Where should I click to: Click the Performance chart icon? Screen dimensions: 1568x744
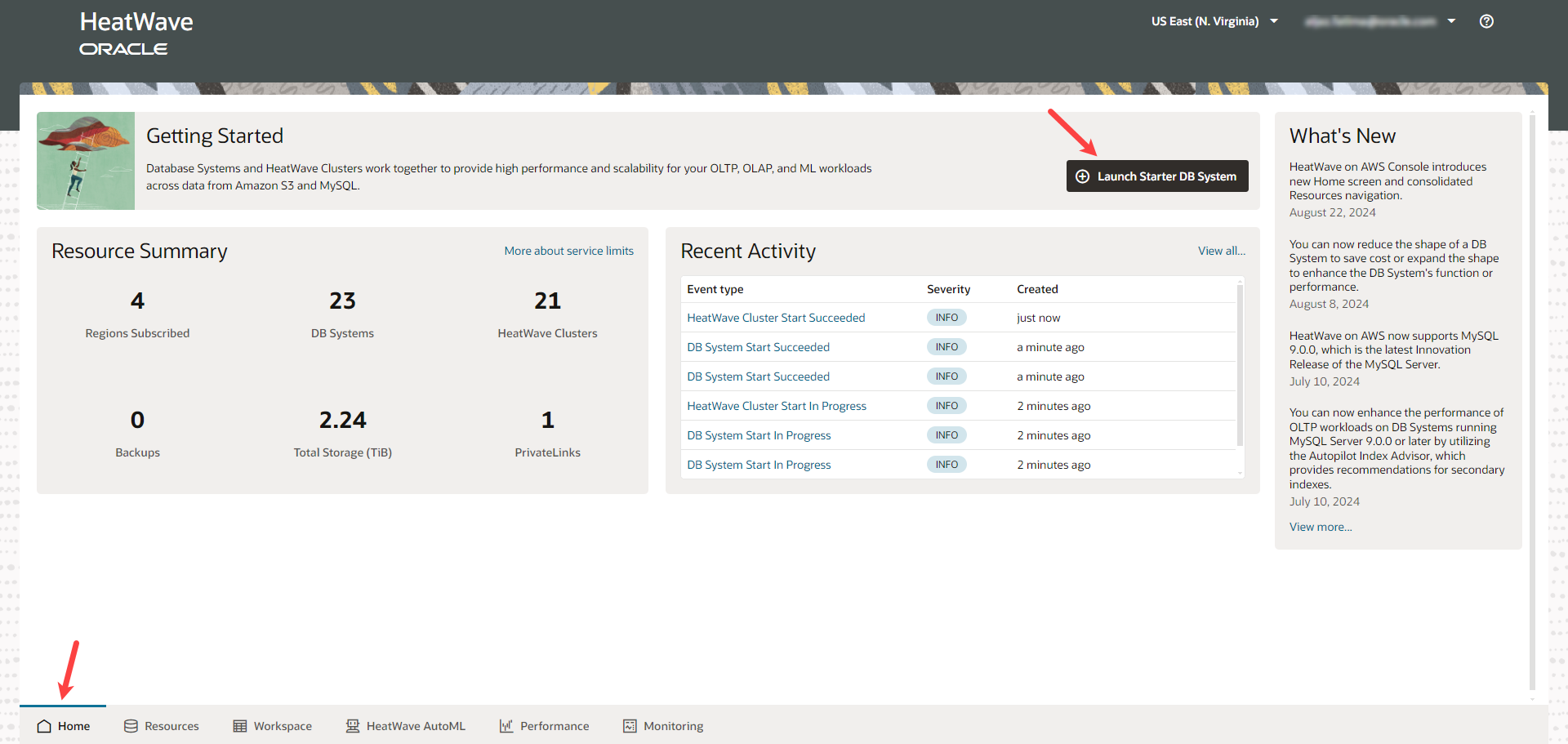tap(506, 726)
